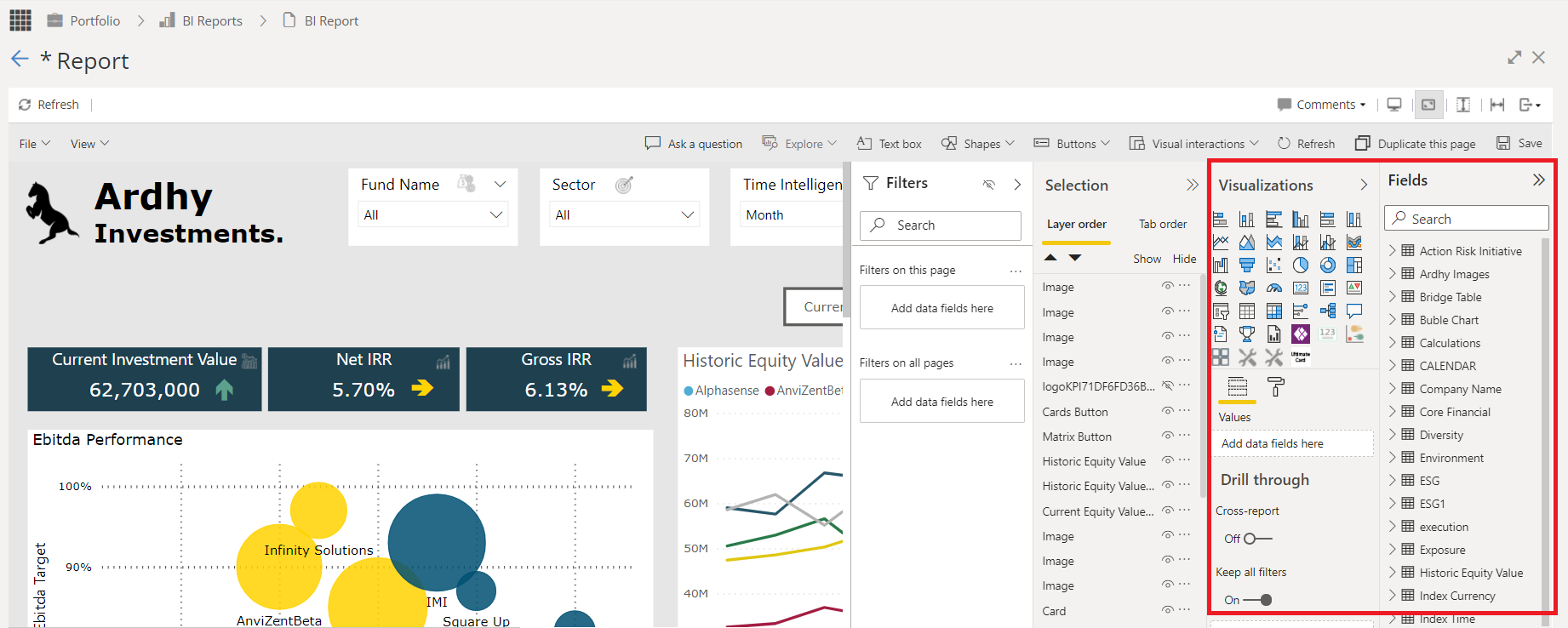Switch to fit to page view
The width and height of the screenshot is (1568, 628).
1428,105
